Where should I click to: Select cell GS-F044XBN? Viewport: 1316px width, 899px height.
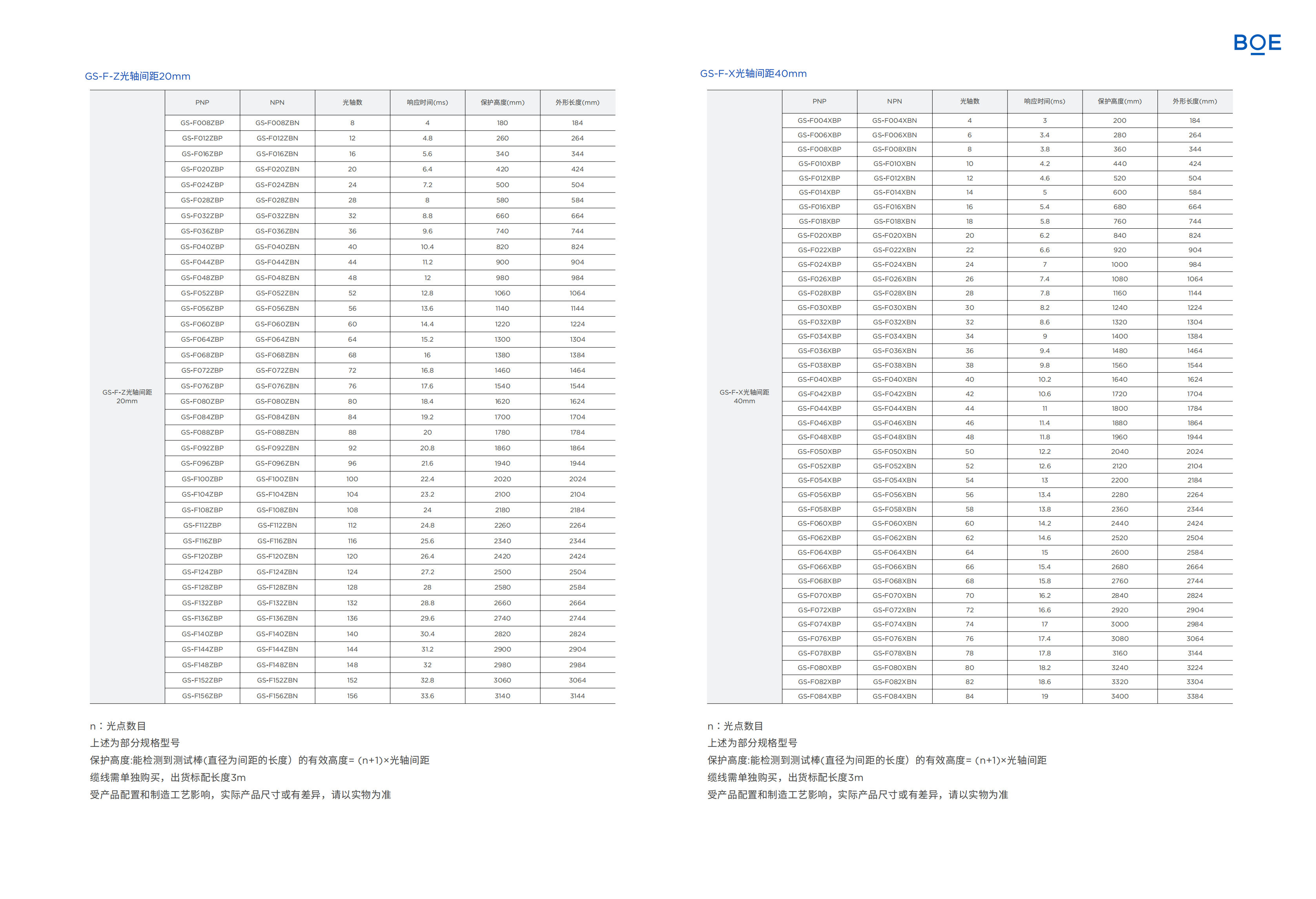(894, 408)
